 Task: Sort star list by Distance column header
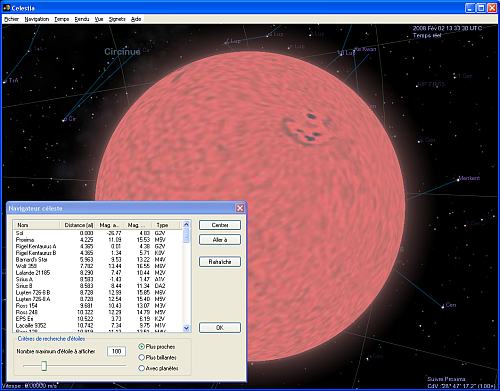pyautogui.click(x=79, y=225)
